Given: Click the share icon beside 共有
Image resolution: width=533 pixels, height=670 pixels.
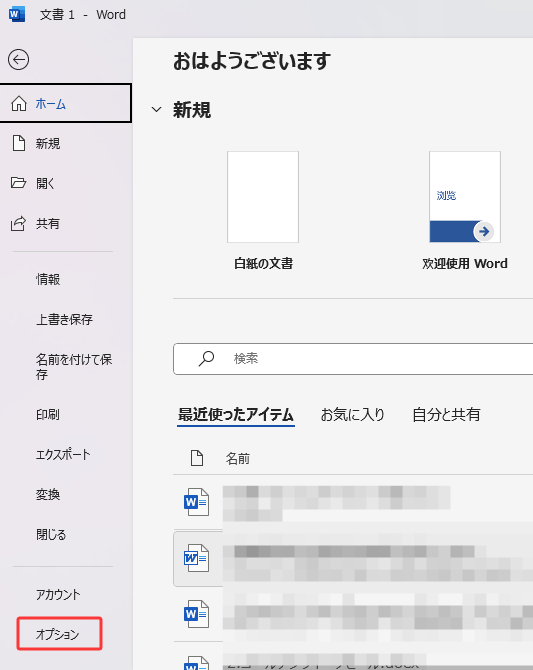Looking at the screenshot, I should click(18, 223).
